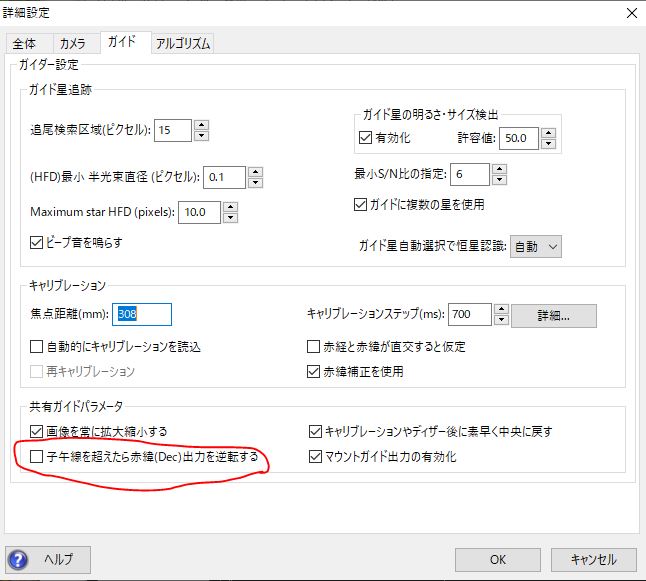Click the 焦点距離(mm) input field
This screenshot has height=581, width=646.
tap(142, 314)
